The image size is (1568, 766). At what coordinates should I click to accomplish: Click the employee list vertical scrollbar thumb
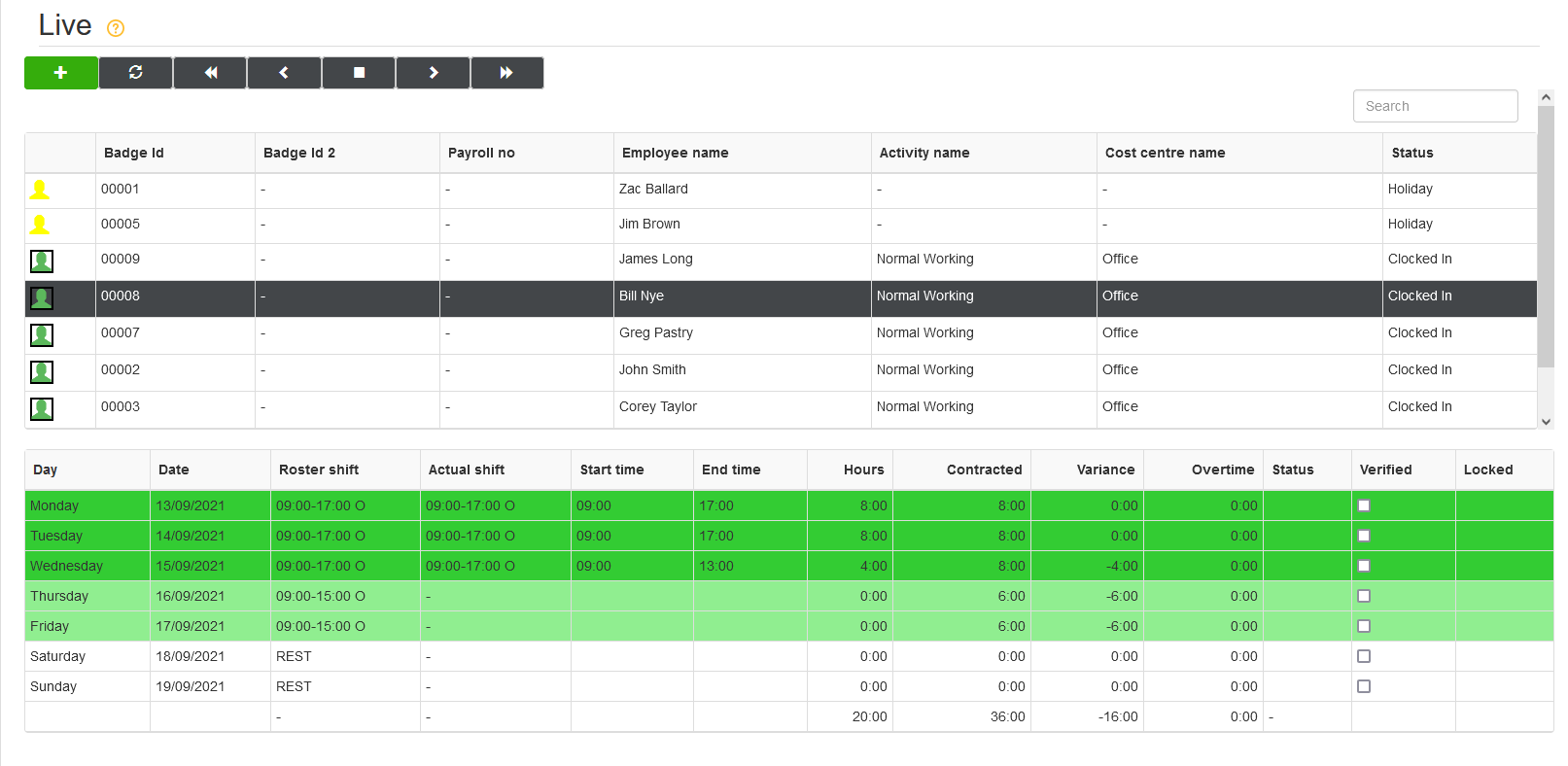[x=1546, y=236]
